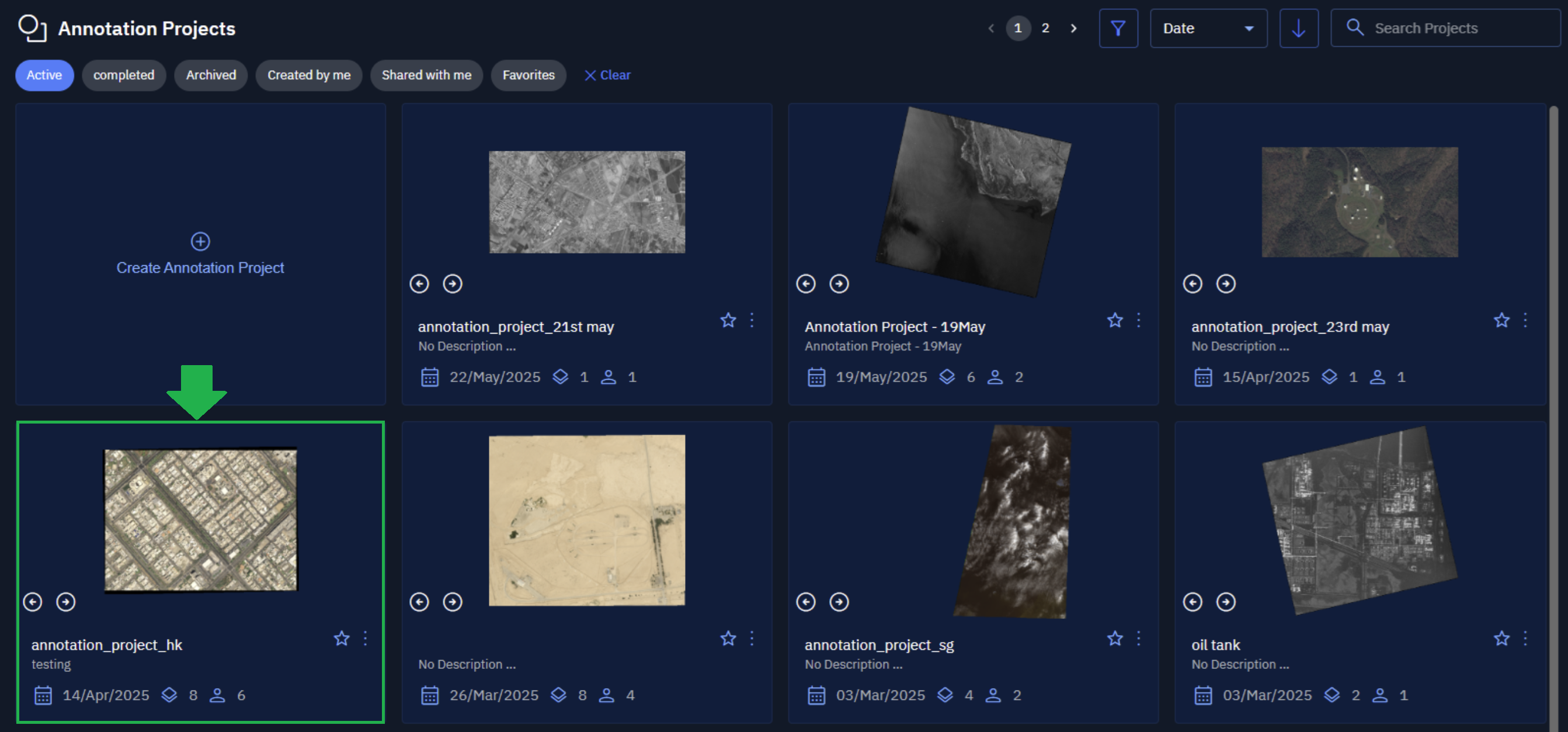Screen dimensions: 1568x732
Task: Go to next page chevron
Action: coord(1073,29)
